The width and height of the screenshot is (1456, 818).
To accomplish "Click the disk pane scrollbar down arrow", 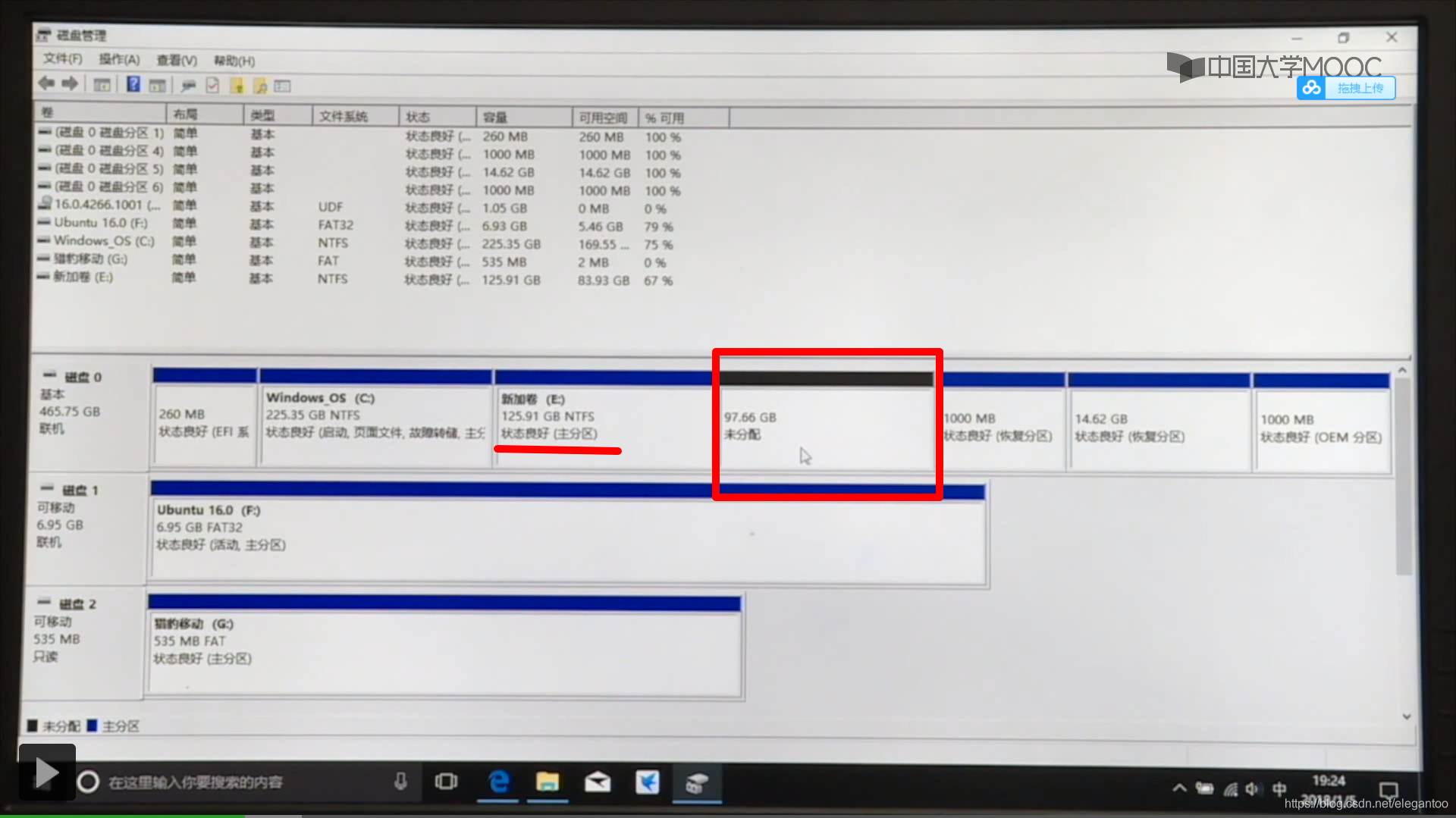I will point(1407,716).
